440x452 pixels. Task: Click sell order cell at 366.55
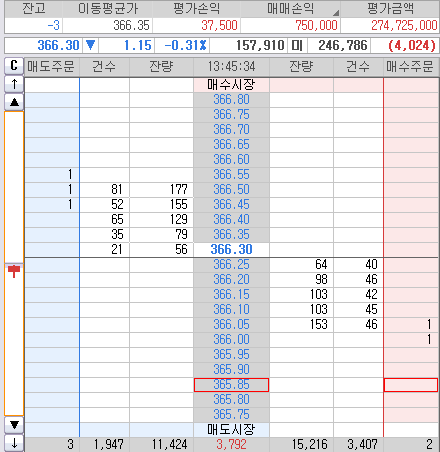pos(52,174)
